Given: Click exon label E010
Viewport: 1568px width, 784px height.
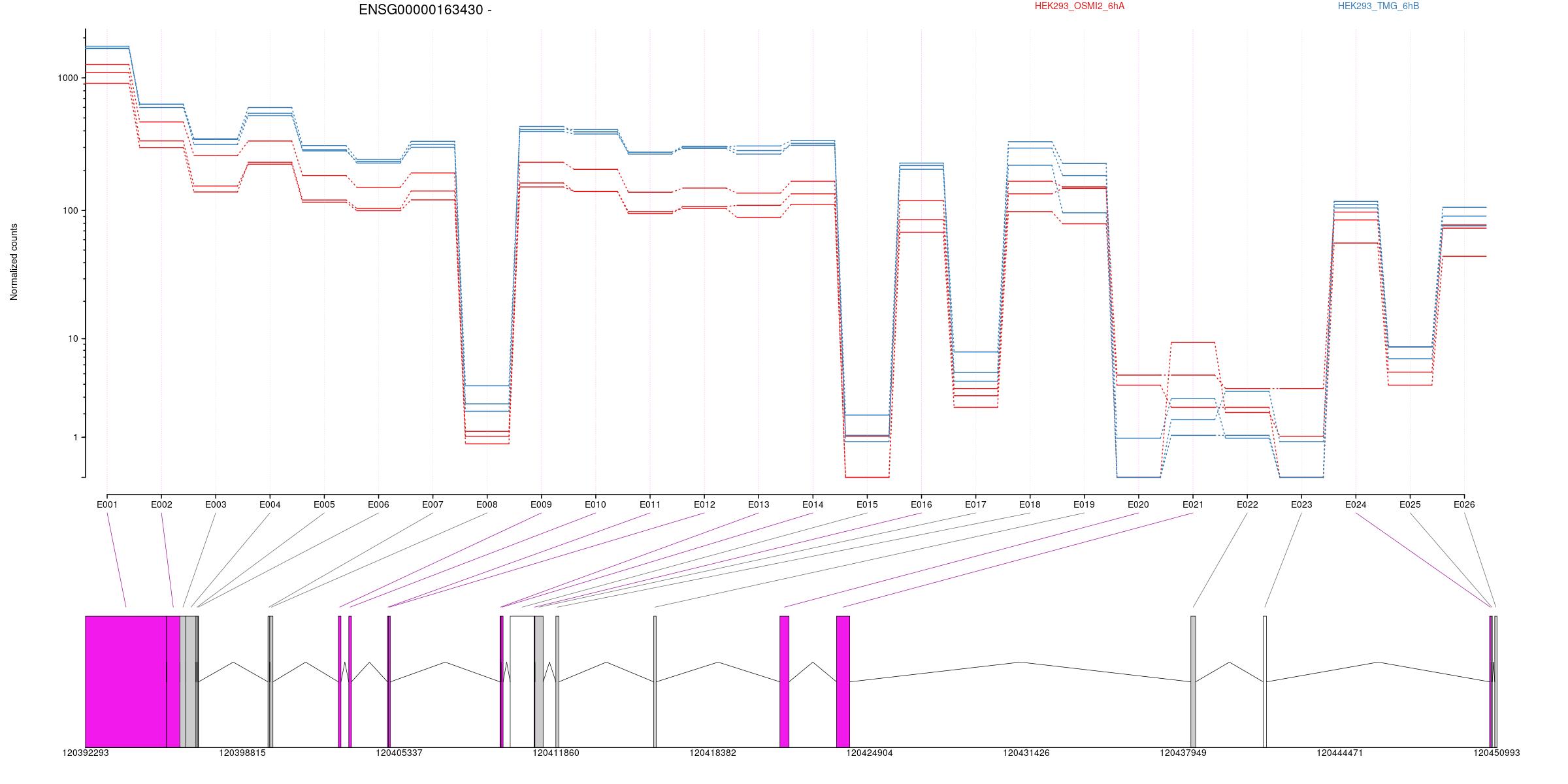Looking at the screenshot, I should click(595, 504).
